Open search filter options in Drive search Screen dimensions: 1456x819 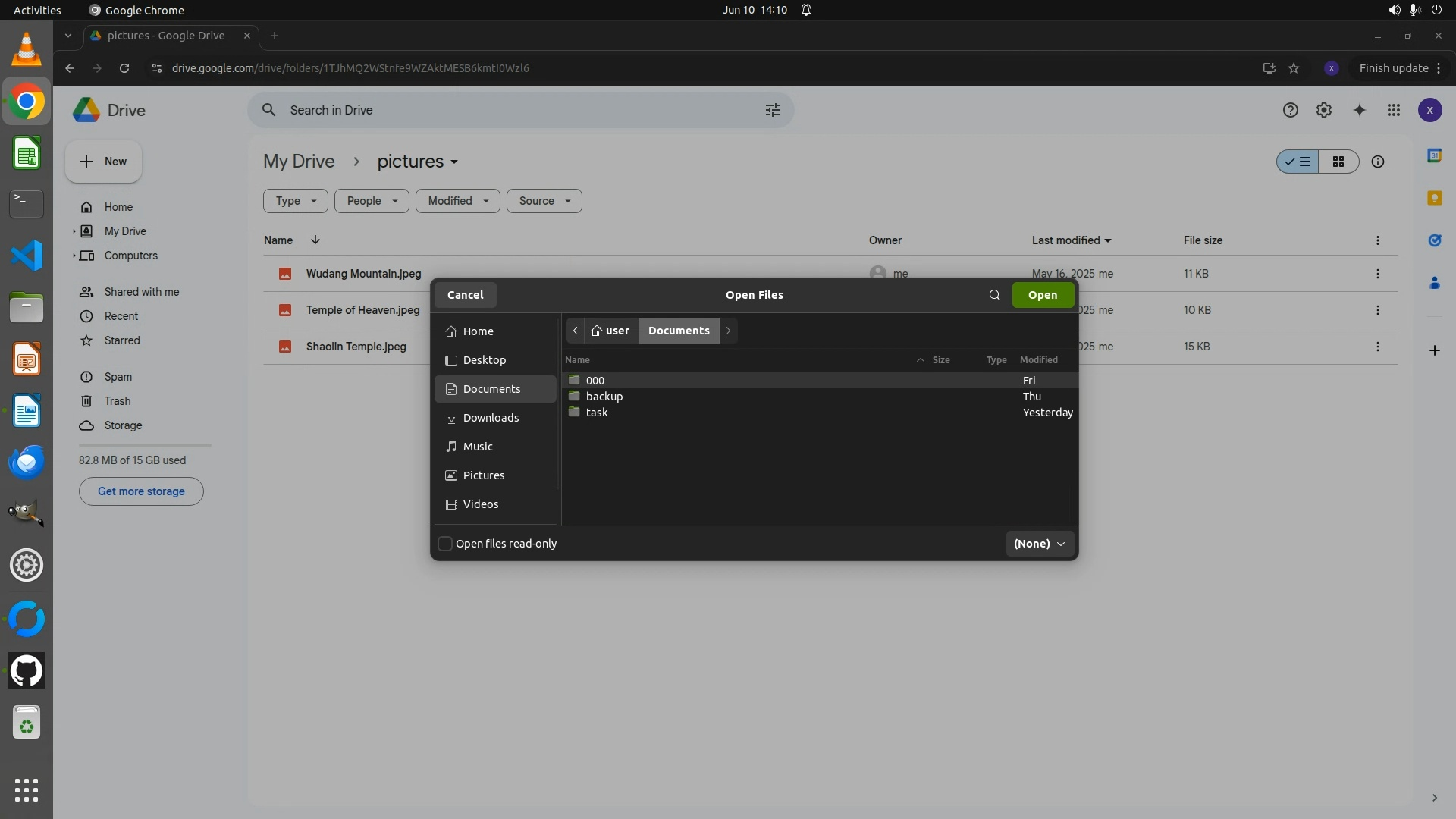pos(772,110)
